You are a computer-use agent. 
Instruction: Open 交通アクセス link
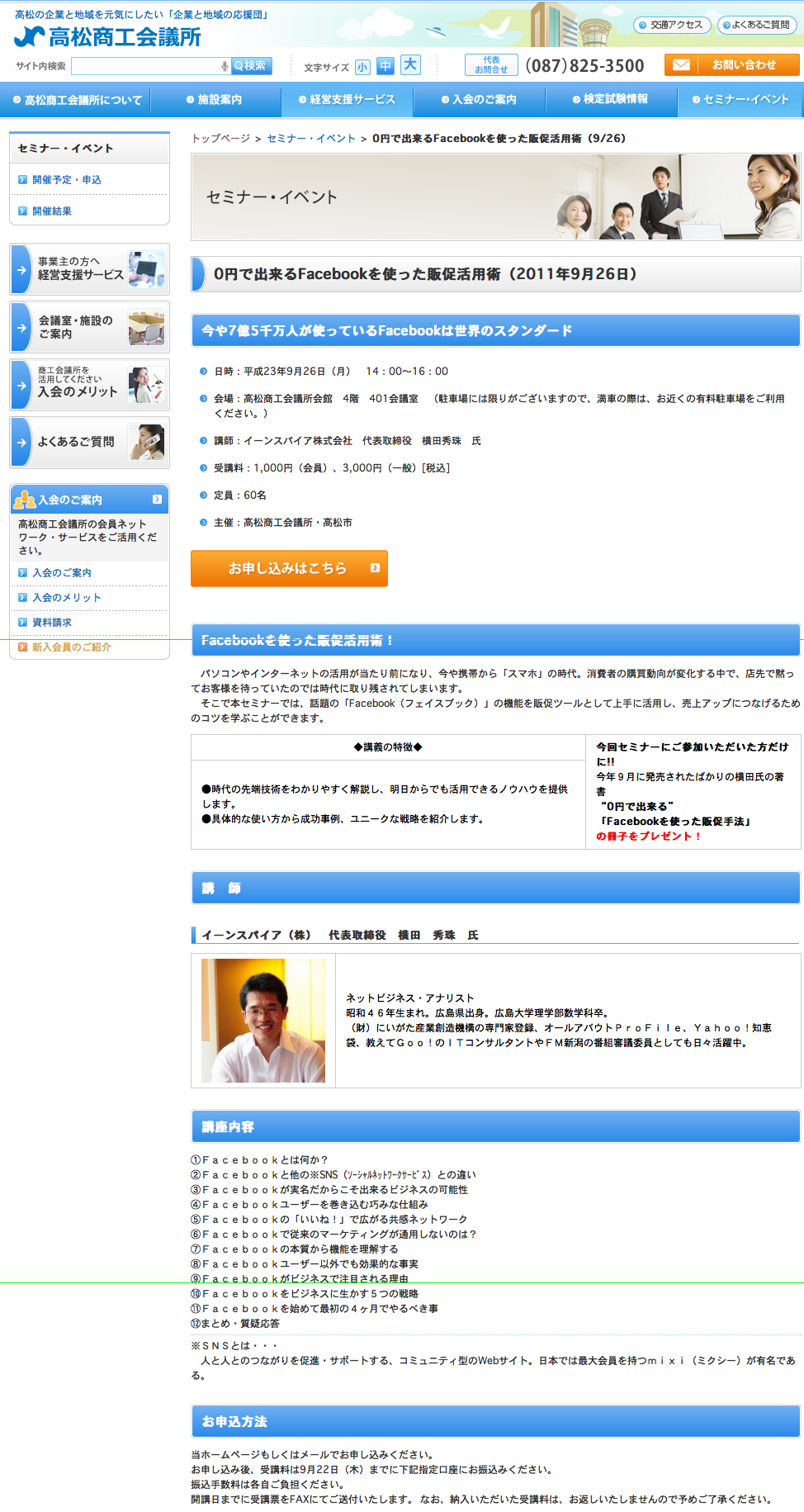pyautogui.click(x=670, y=25)
